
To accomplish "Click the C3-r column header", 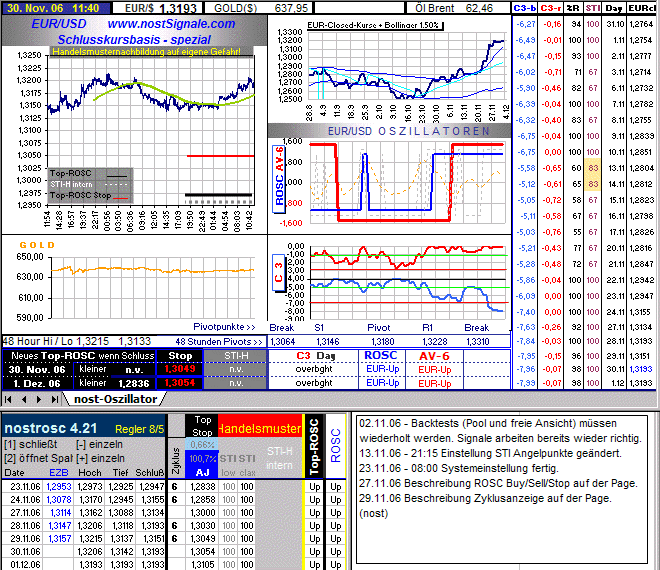I will (551, 8).
